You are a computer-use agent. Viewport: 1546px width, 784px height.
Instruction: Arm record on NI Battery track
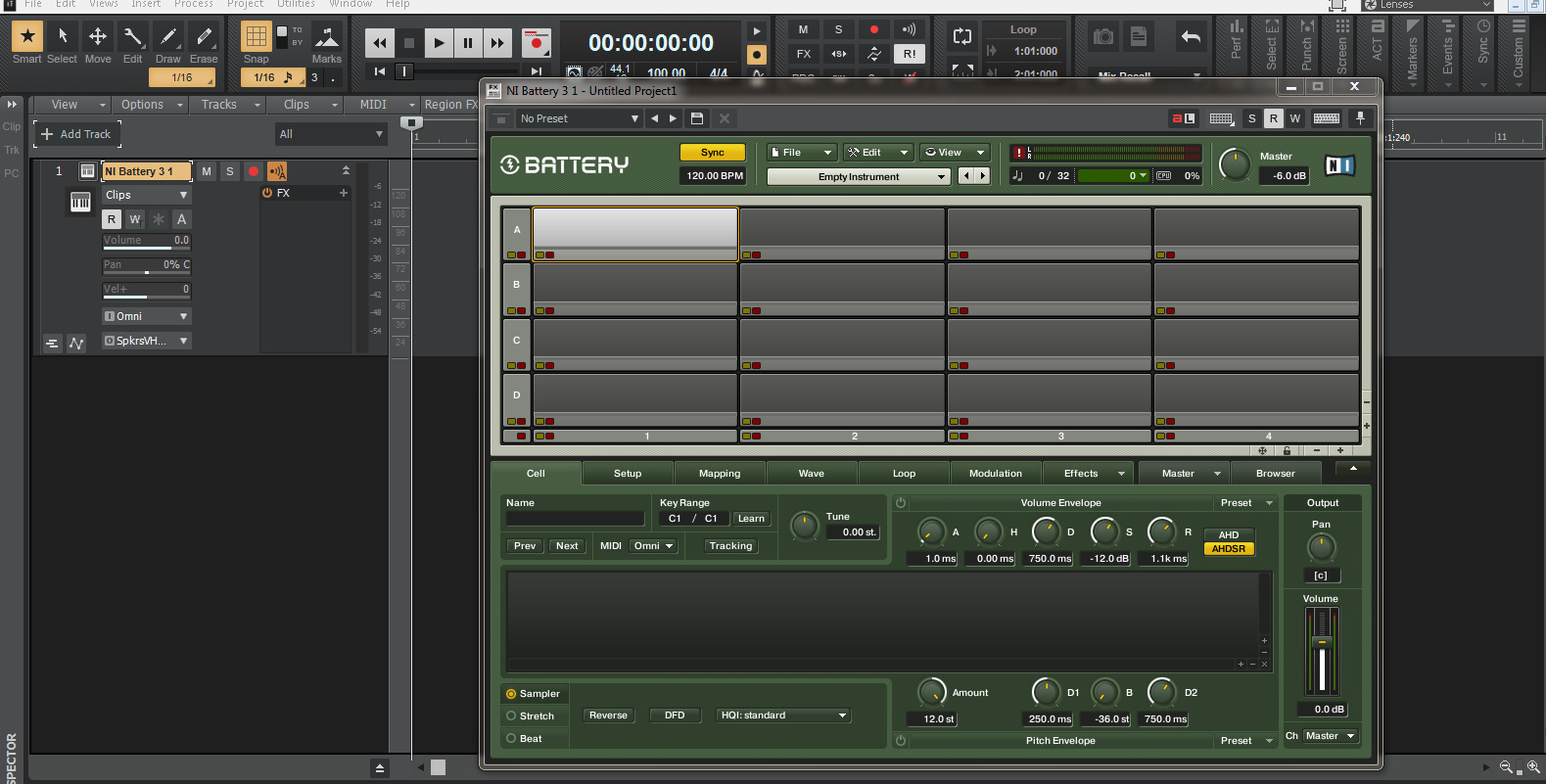coord(254,171)
